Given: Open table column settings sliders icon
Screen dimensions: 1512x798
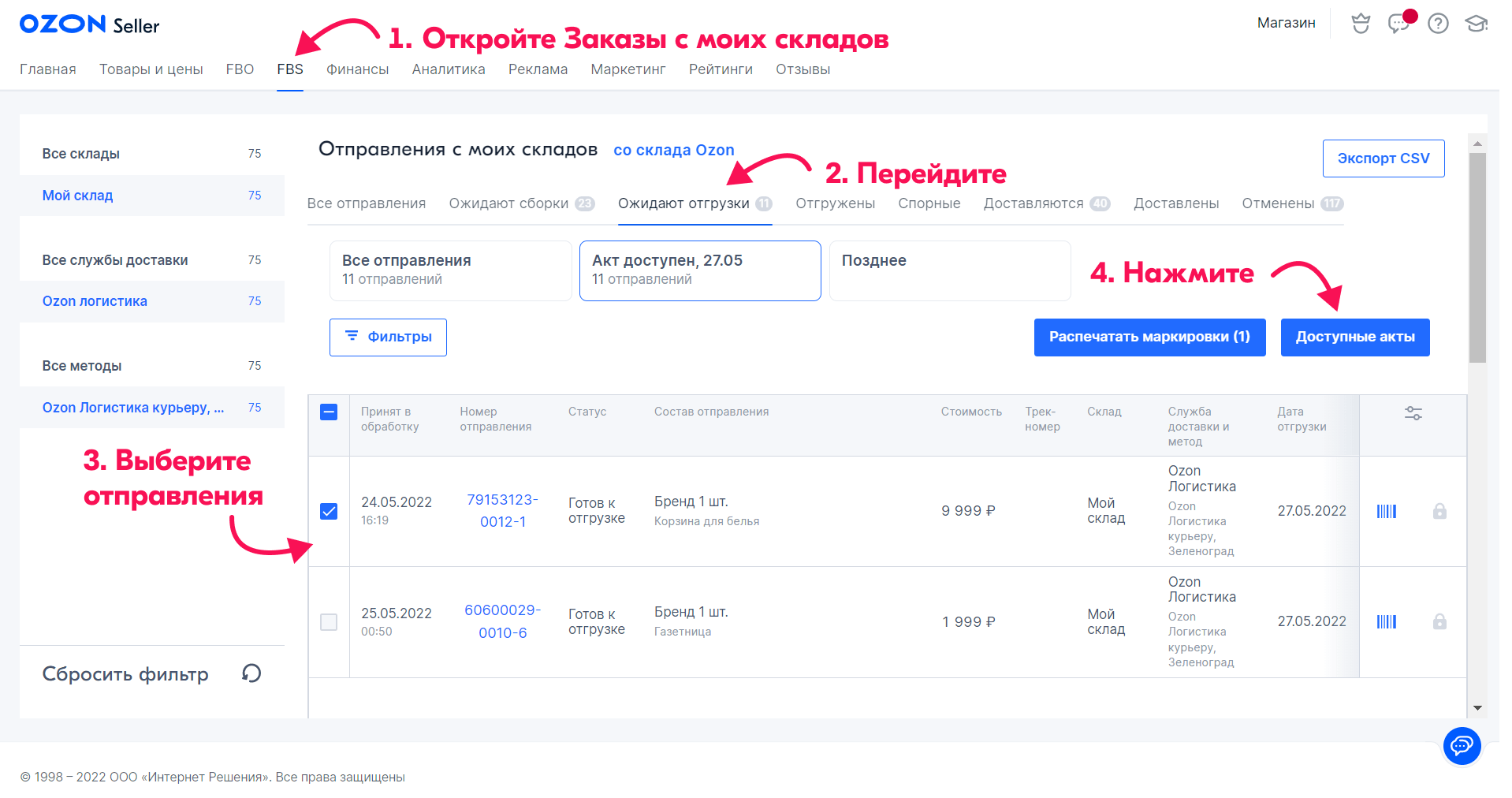Looking at the screenshot, I should tap(1413, 413).
